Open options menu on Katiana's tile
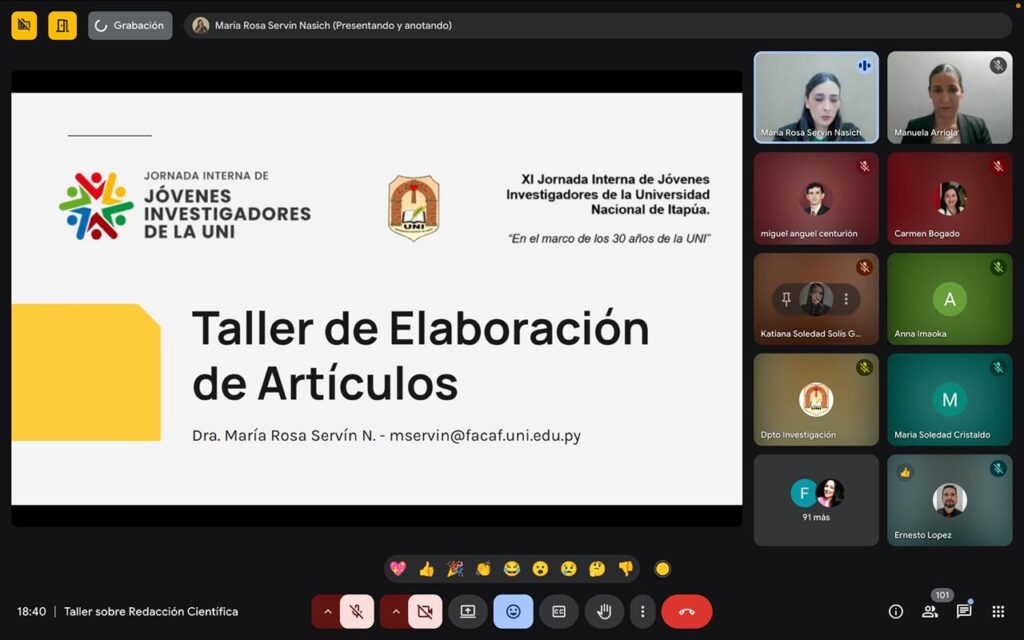This screenshot has height=640, width=1024. coord(846,298)
